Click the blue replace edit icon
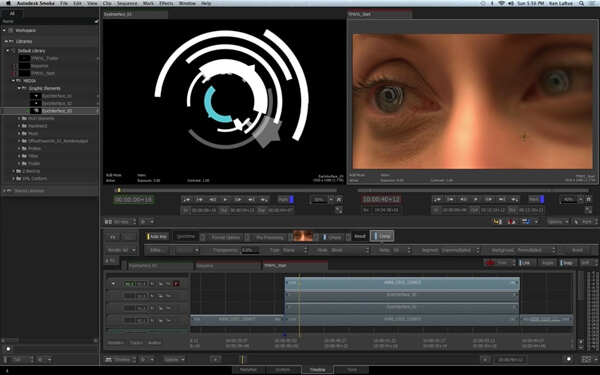 point(526,222)
